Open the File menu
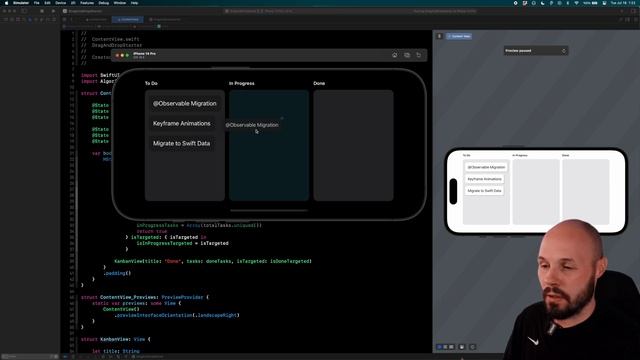Image resolution: width=640 pixels, height=360 pixels. 36,3
